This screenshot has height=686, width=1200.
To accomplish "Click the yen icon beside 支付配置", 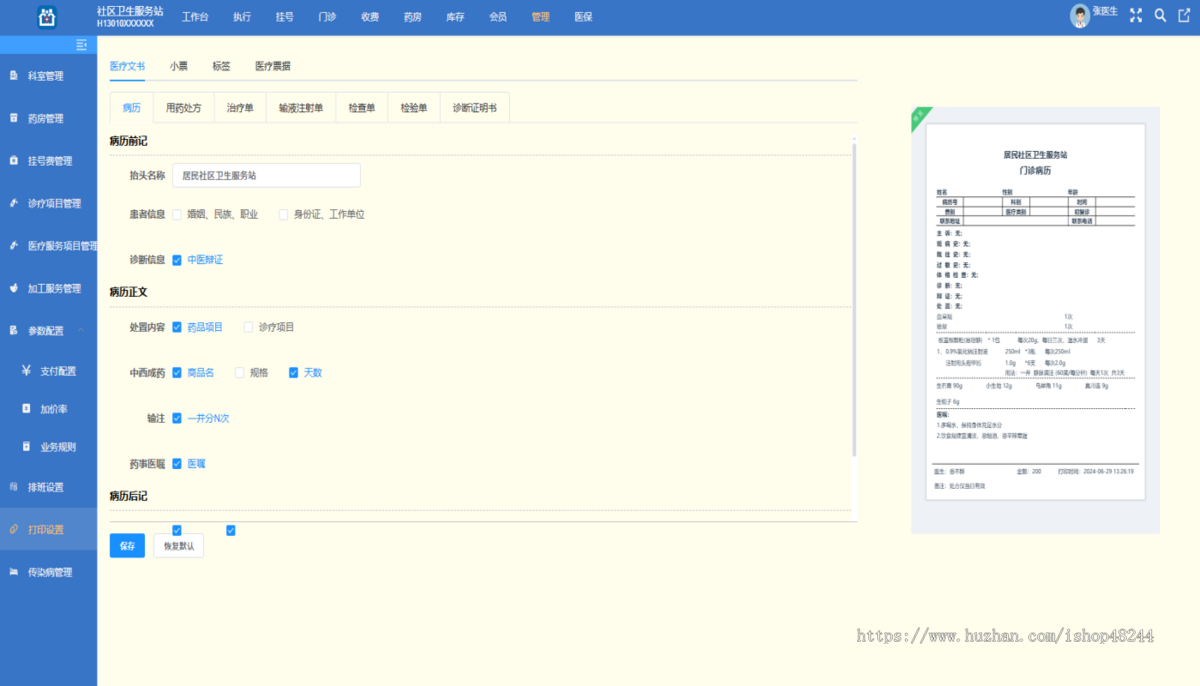I will point(26,370).
